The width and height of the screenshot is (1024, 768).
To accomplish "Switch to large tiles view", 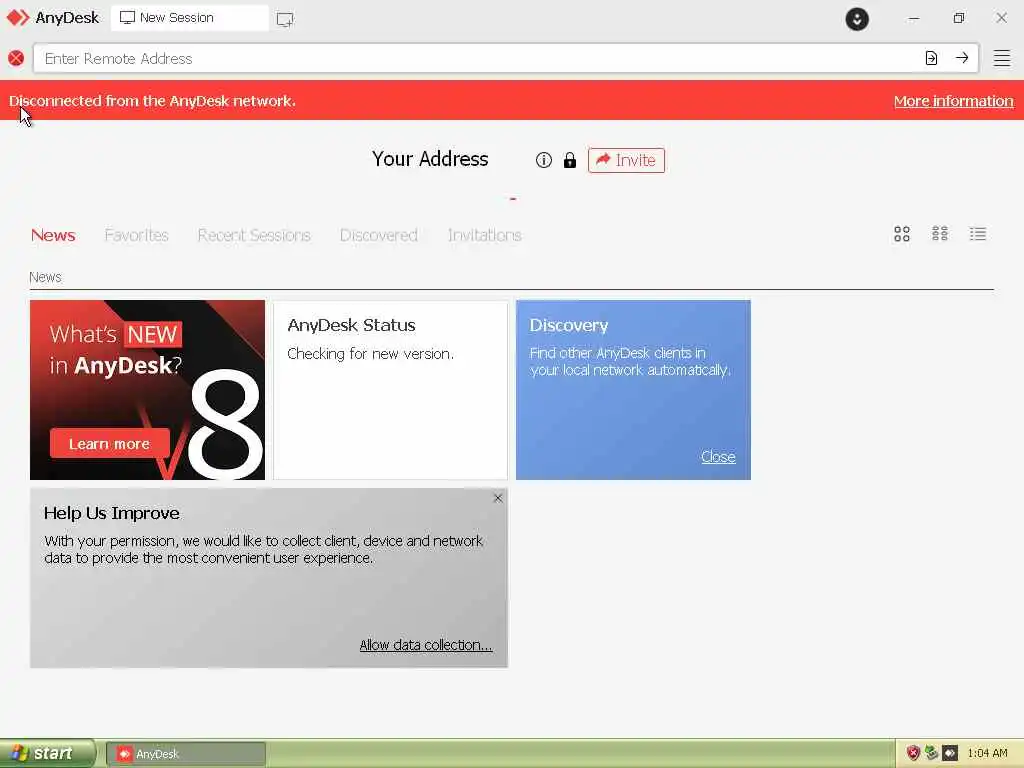I will (902, 234).
